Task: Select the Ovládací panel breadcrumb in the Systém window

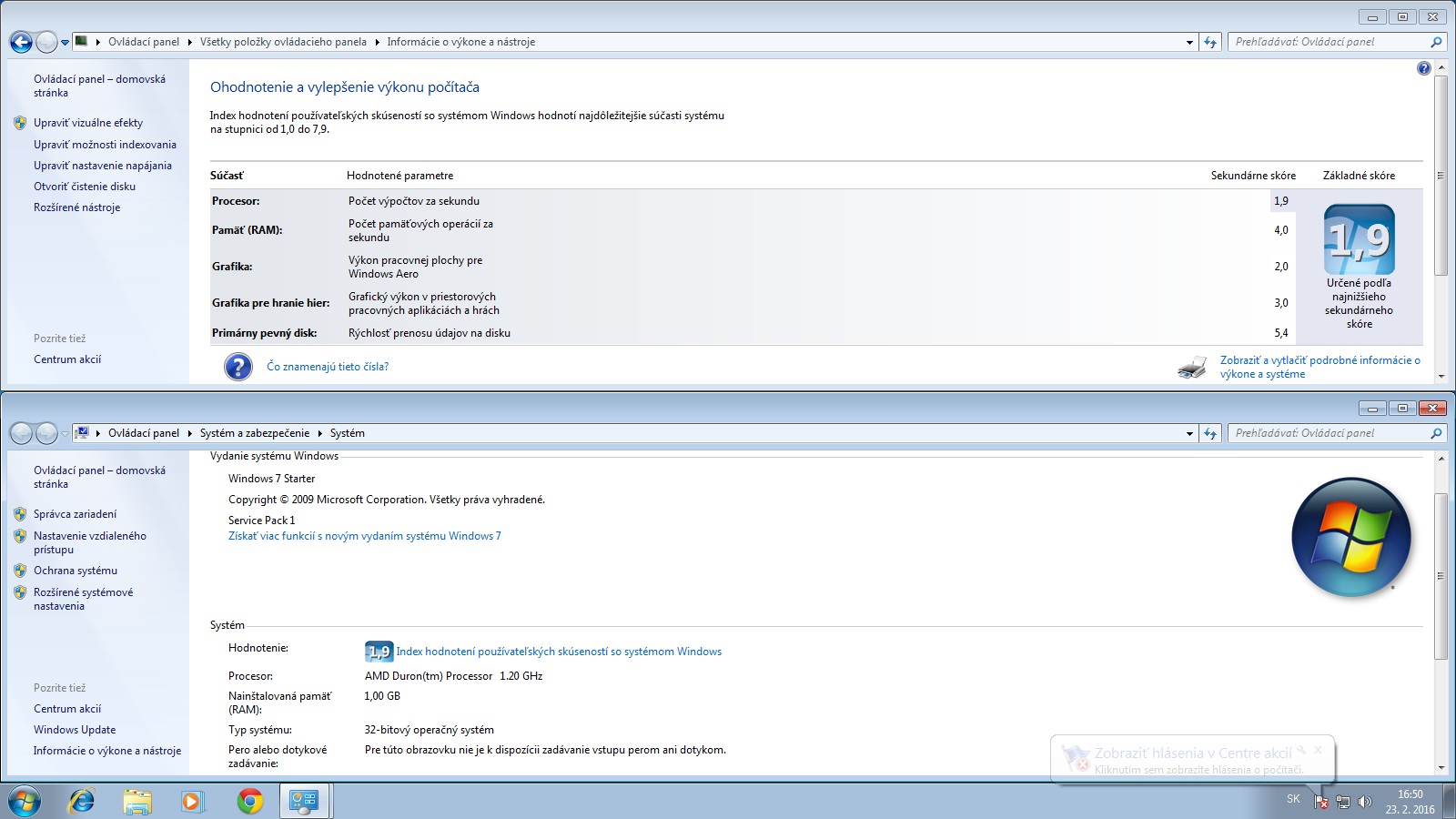Action: [x=144, y=433]
